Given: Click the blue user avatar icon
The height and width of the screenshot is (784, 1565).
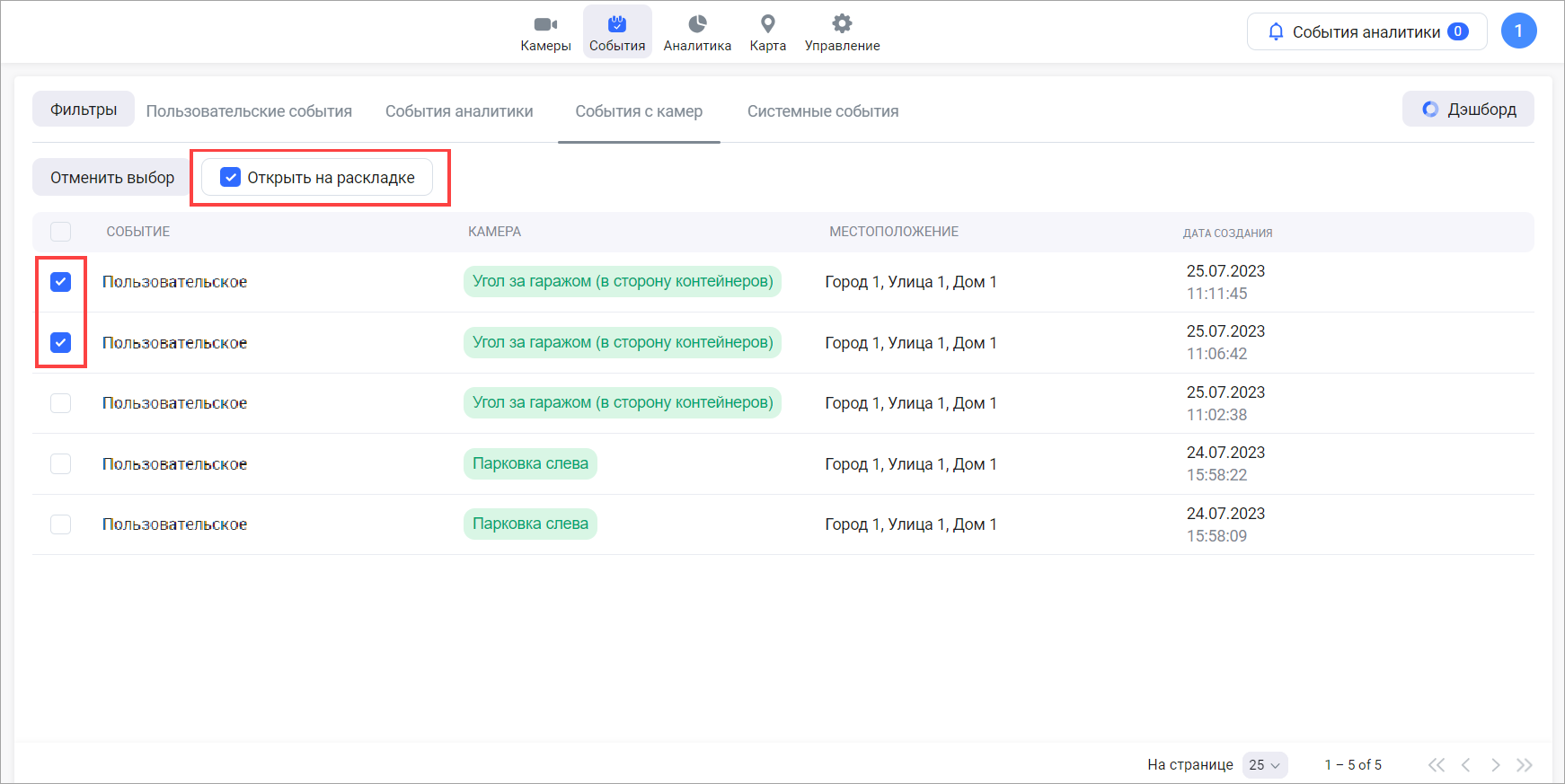Looking at the screenshot, I should click(x=1518, y=31).
